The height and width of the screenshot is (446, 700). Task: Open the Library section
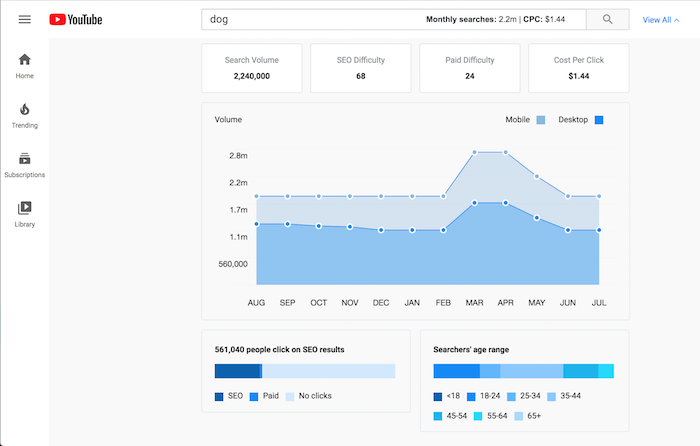[x=25, y=214]
